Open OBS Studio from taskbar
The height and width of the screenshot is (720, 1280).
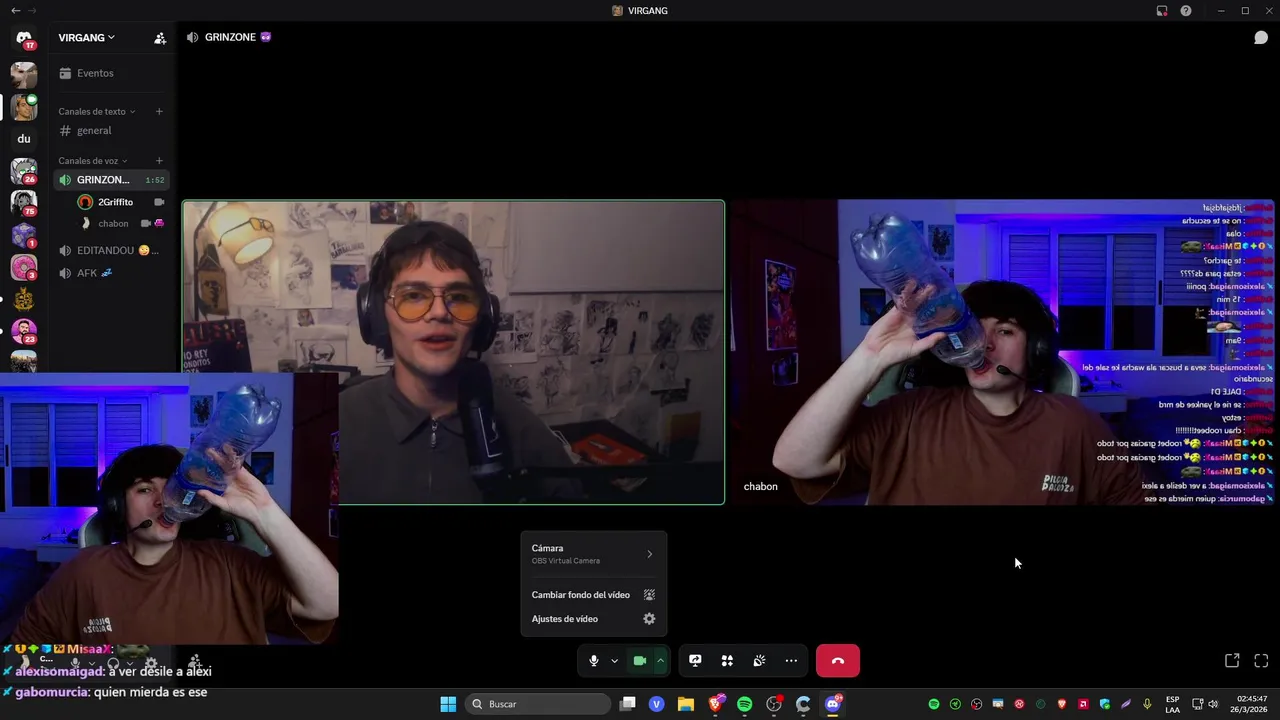773,704
